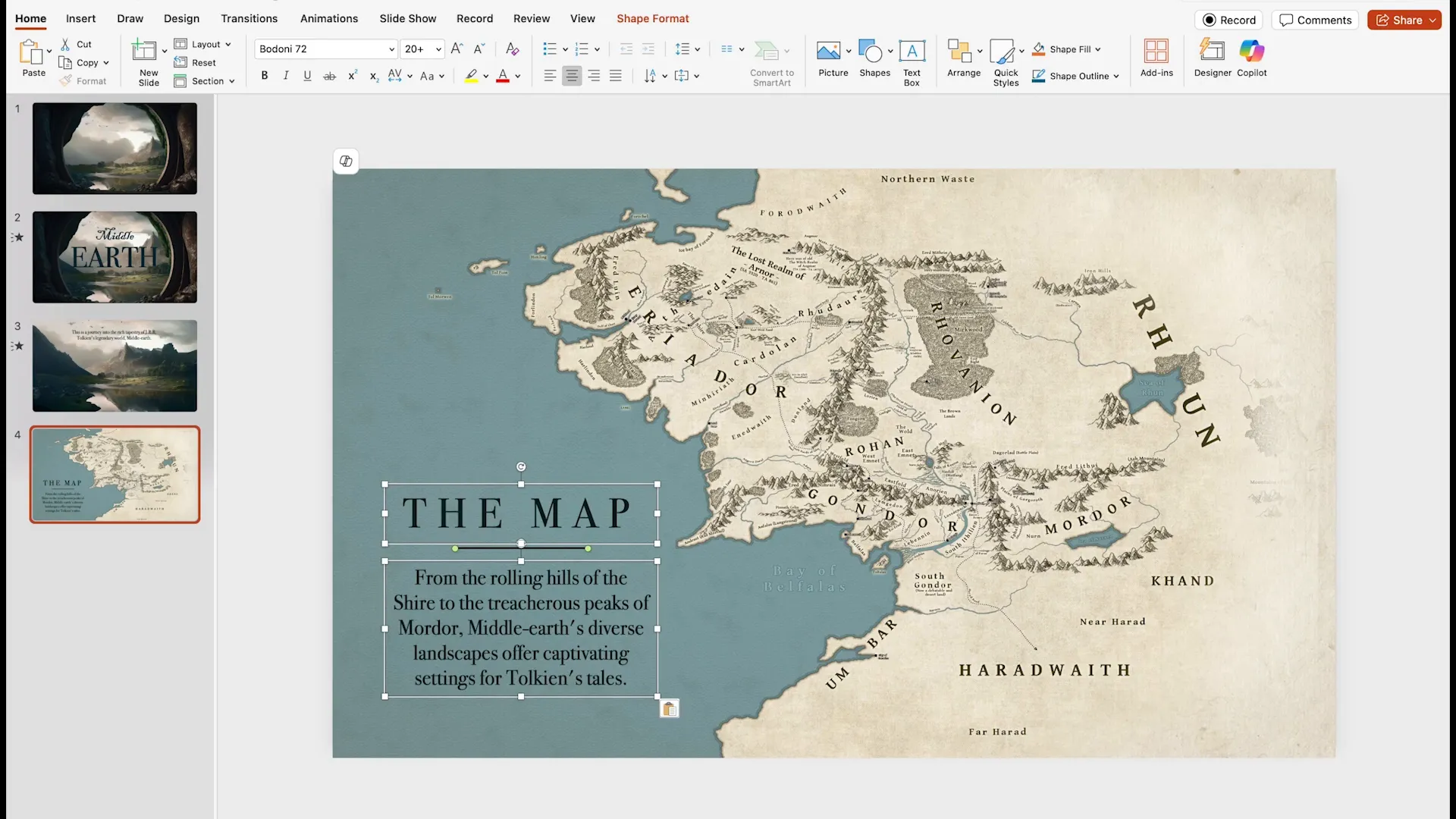1456x819 pixels.
Task: Increase font size with the larger A
Action: [x=457, y=49]
